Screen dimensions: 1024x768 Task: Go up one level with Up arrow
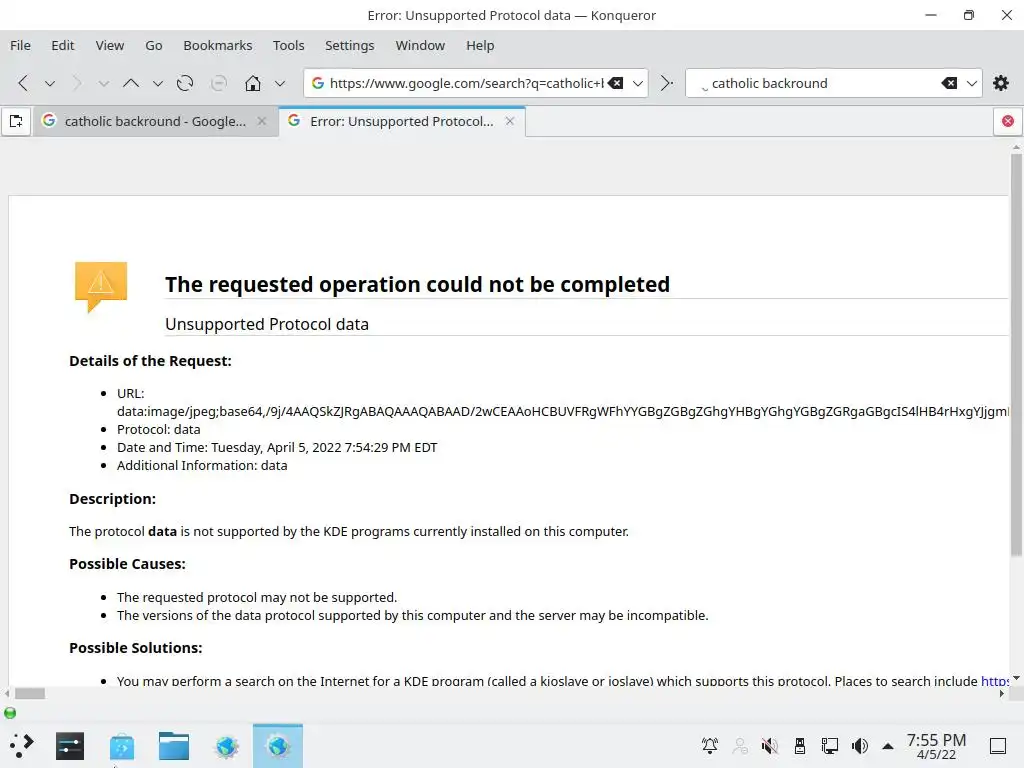(131, 83)
